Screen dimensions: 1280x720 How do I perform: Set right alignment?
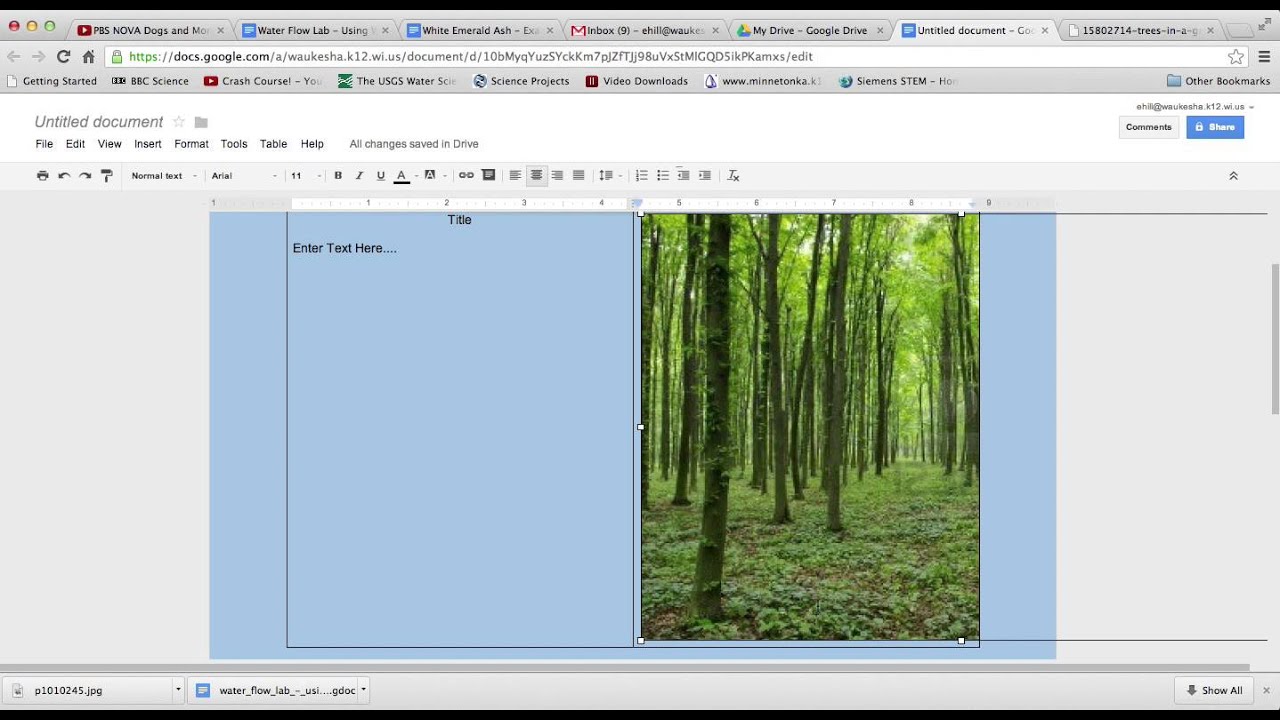(557, 175)
